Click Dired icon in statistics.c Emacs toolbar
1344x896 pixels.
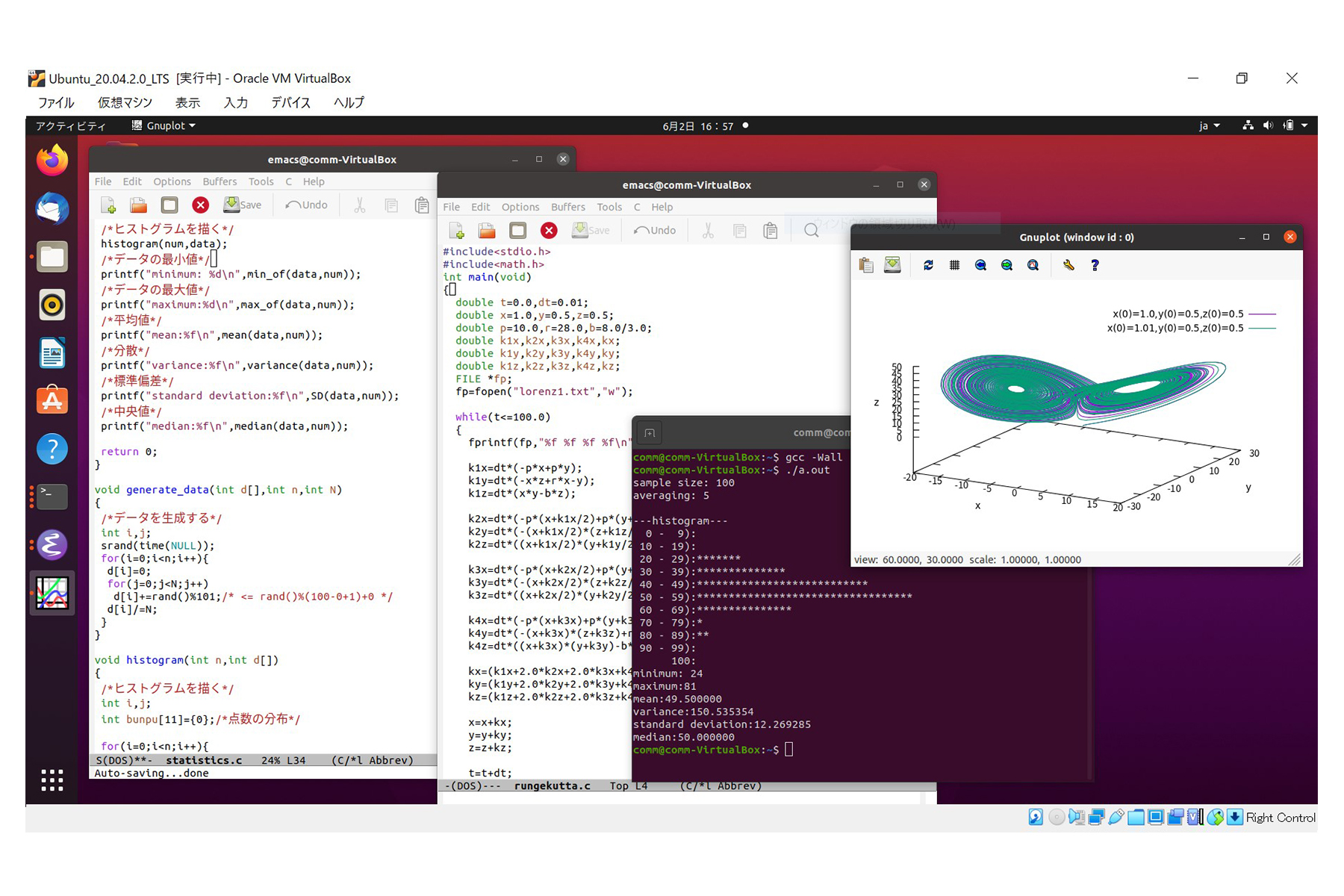(x=169, y=205)
